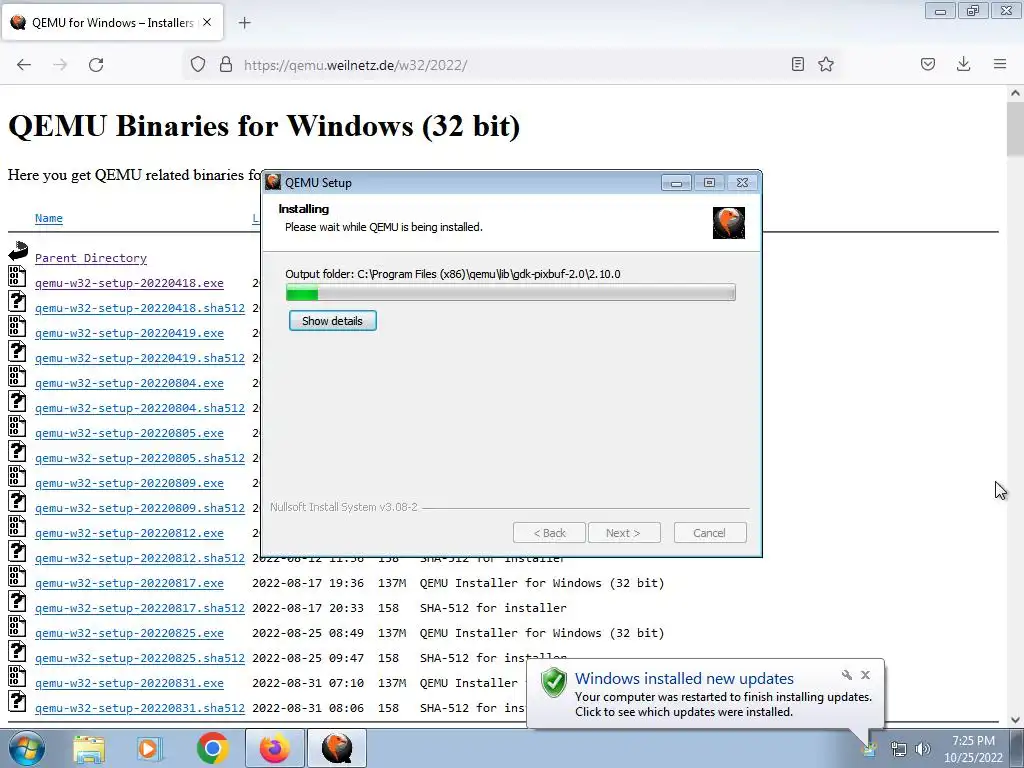
Task: Click the unknown file icon beside qemu-w32-setup-20220418.sha512
Action: click(18, 301)
